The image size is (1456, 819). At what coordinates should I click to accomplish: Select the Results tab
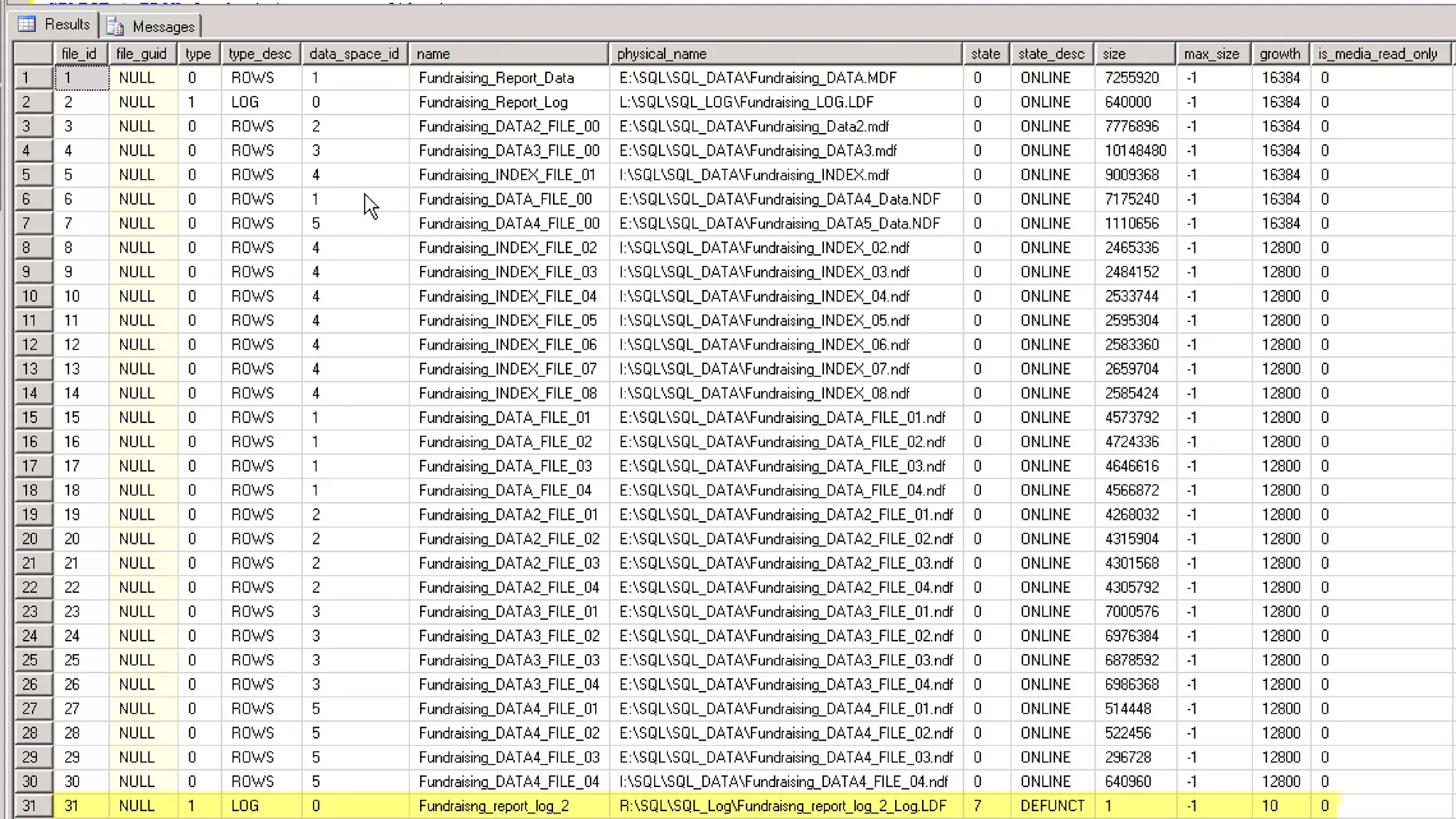pyautogui.click(x=67, y=24)
